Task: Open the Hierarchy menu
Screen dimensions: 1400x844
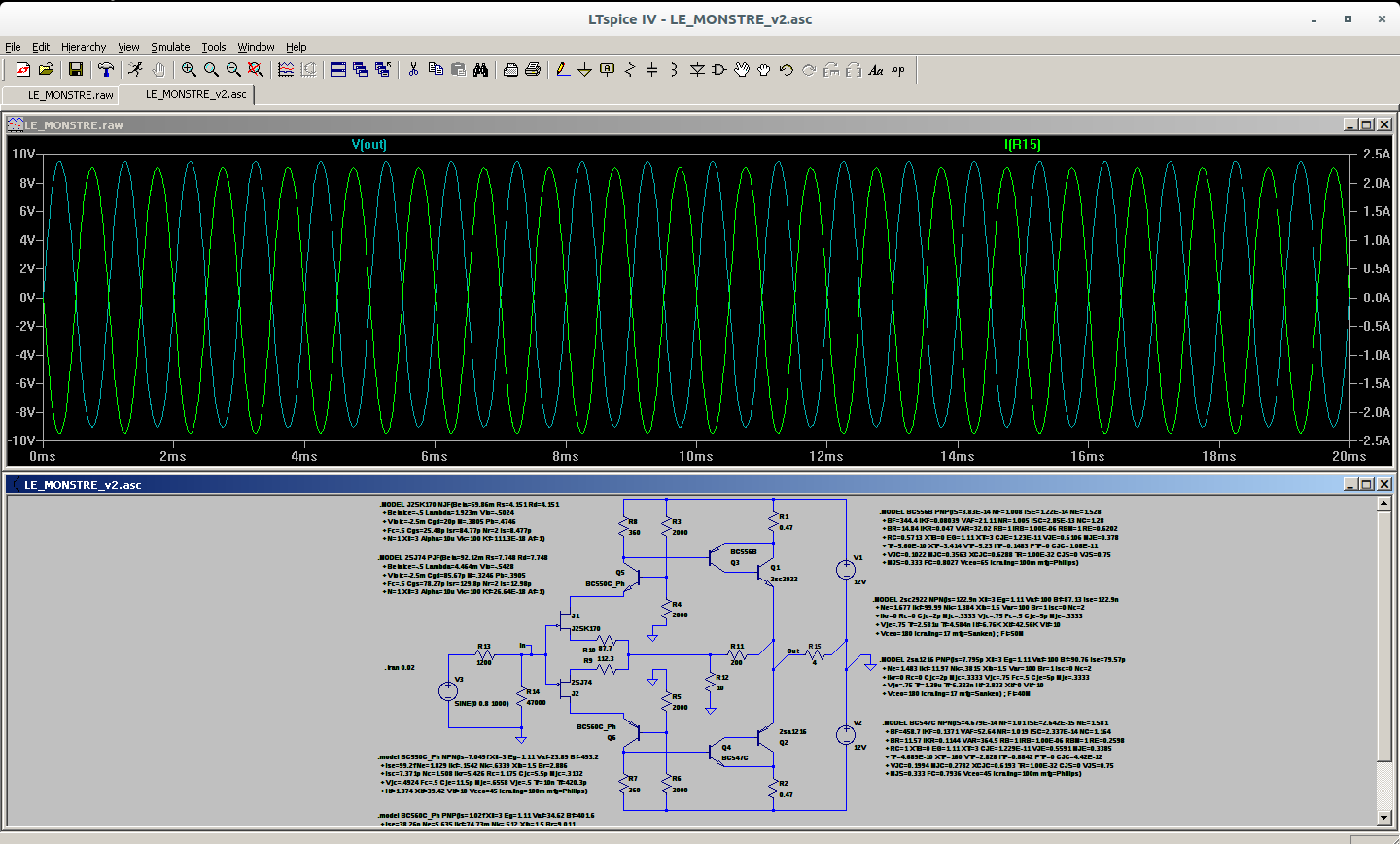Action: pos(84,47)
